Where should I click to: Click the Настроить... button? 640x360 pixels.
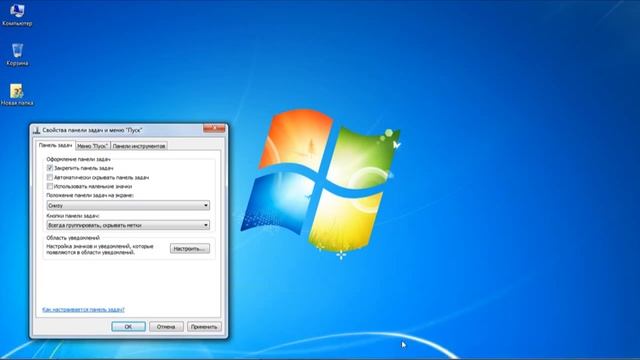[x=190, y=249]
